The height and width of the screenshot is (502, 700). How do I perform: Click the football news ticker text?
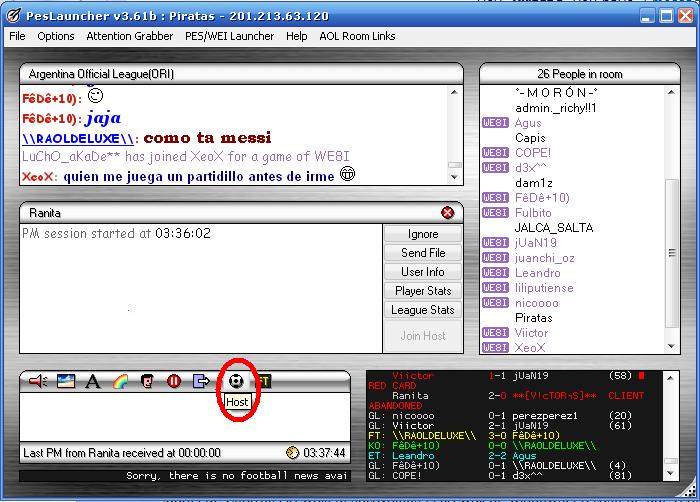click(x=237, y=476)
